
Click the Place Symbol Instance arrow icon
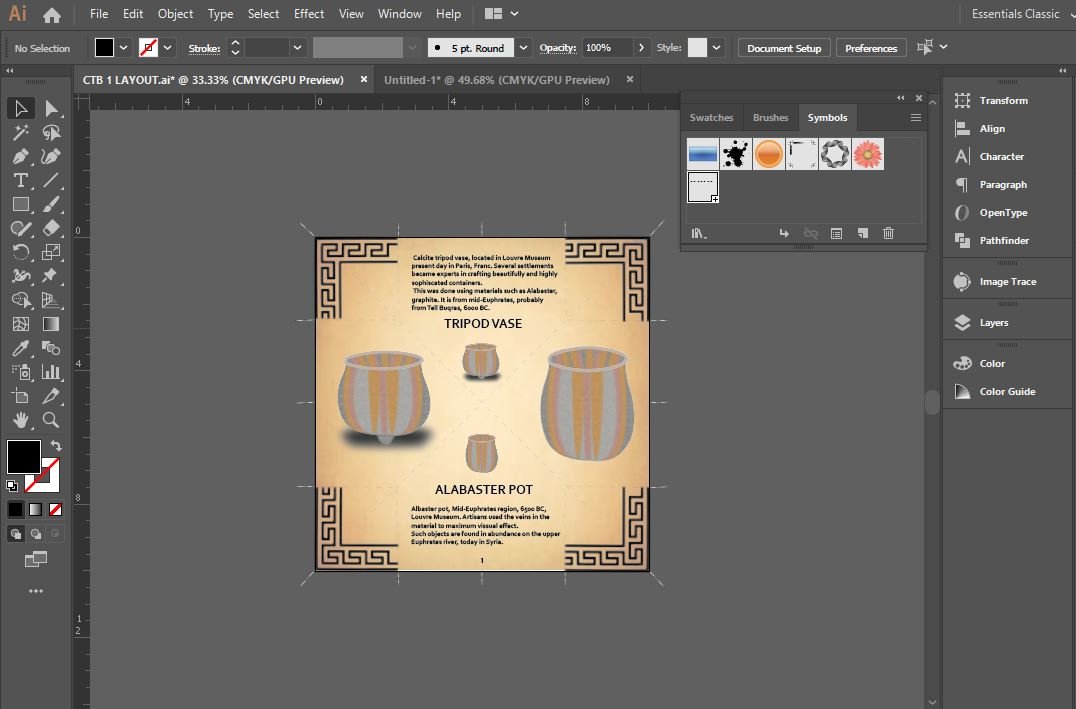click(x=785, y=233)
